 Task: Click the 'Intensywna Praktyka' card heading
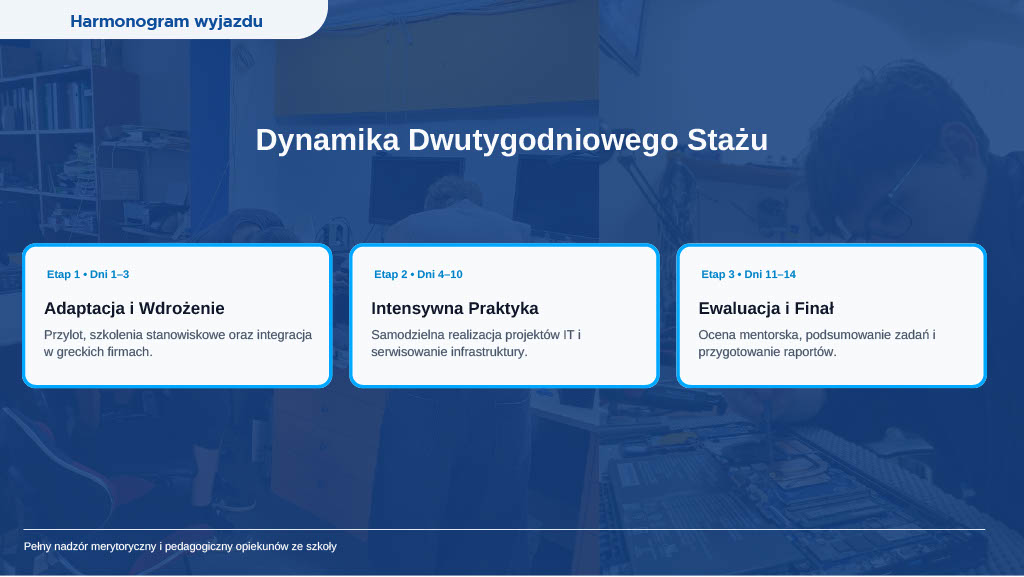(x=455, y=308)
